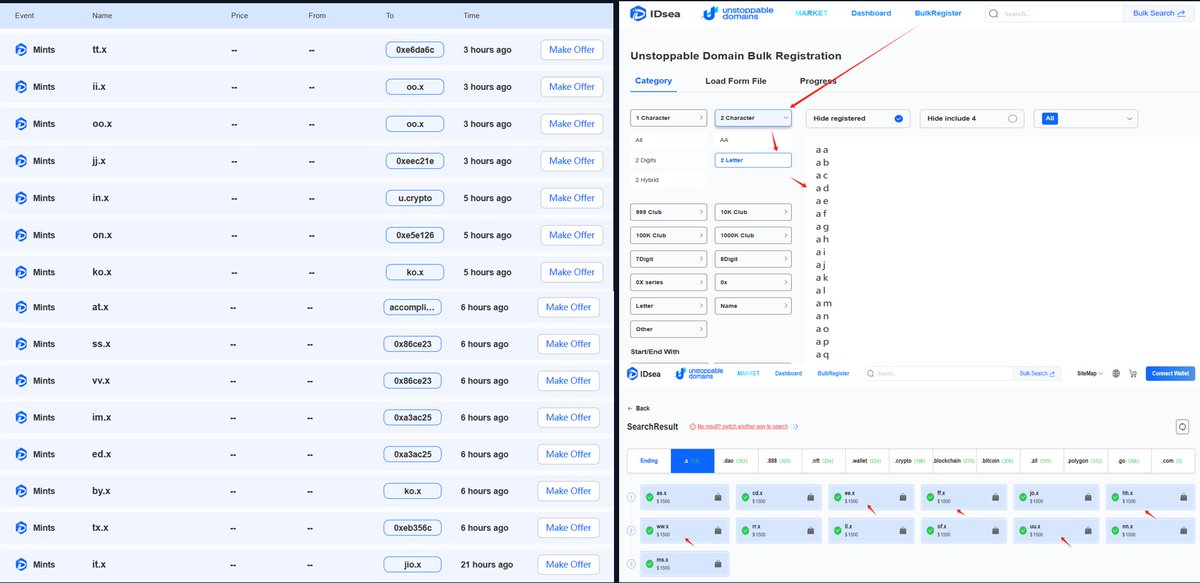This screenshot has width=1200, height=583.
Task: Select the 2 Digits option
Action: (669, 160)
